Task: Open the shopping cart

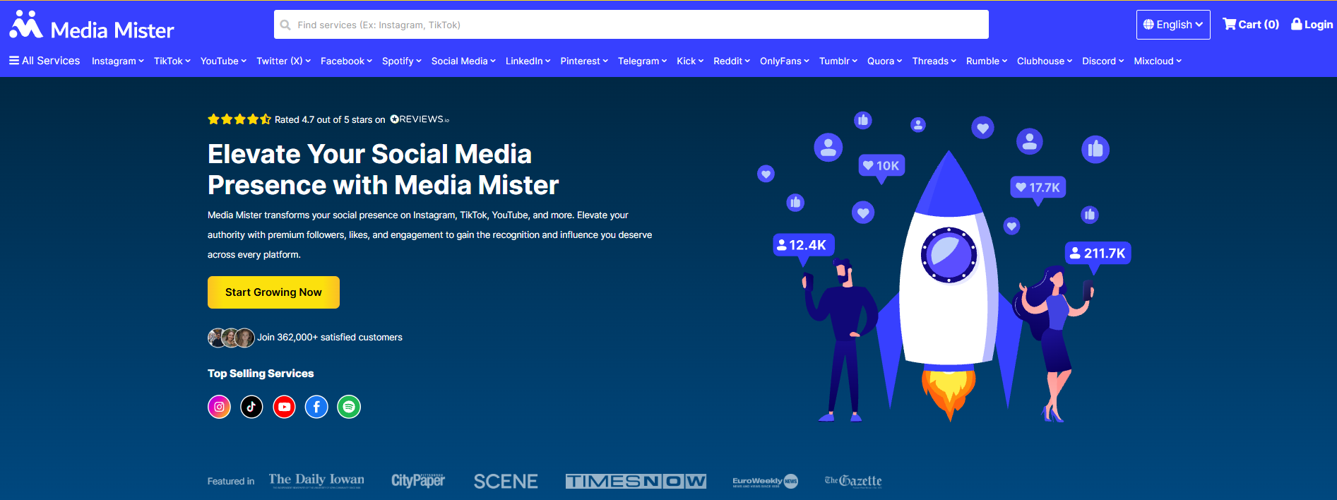Action: (1250, 25)
